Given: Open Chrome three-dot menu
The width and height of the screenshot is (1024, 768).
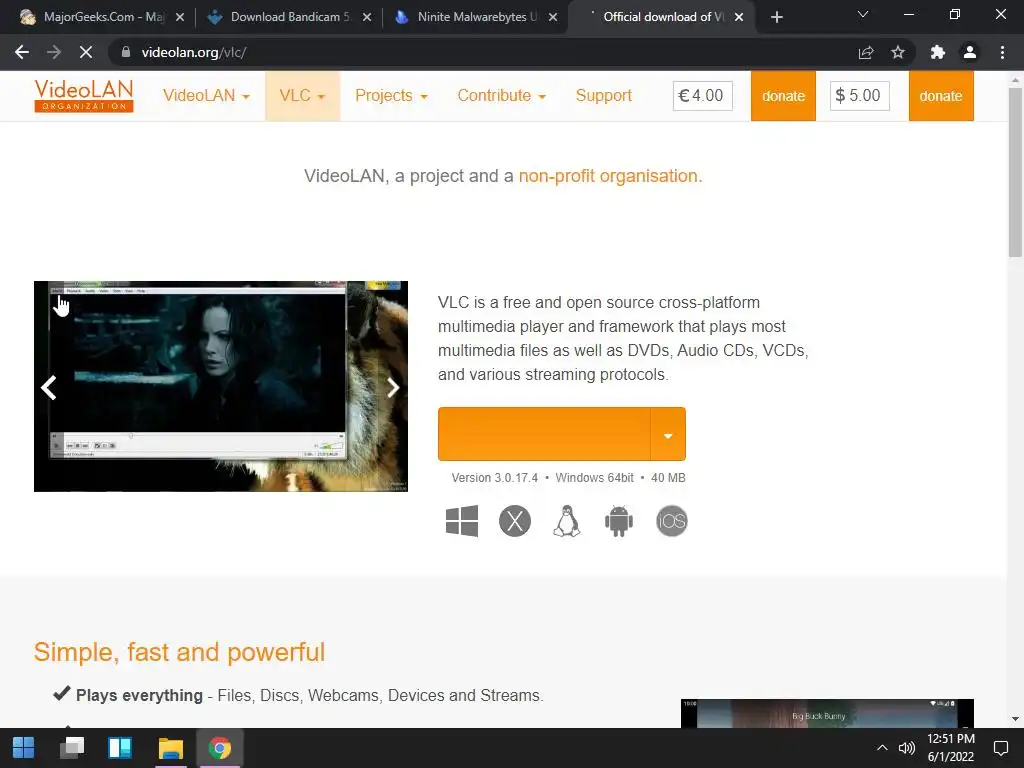Looking at the screenshot, I should coord(1002,52).
